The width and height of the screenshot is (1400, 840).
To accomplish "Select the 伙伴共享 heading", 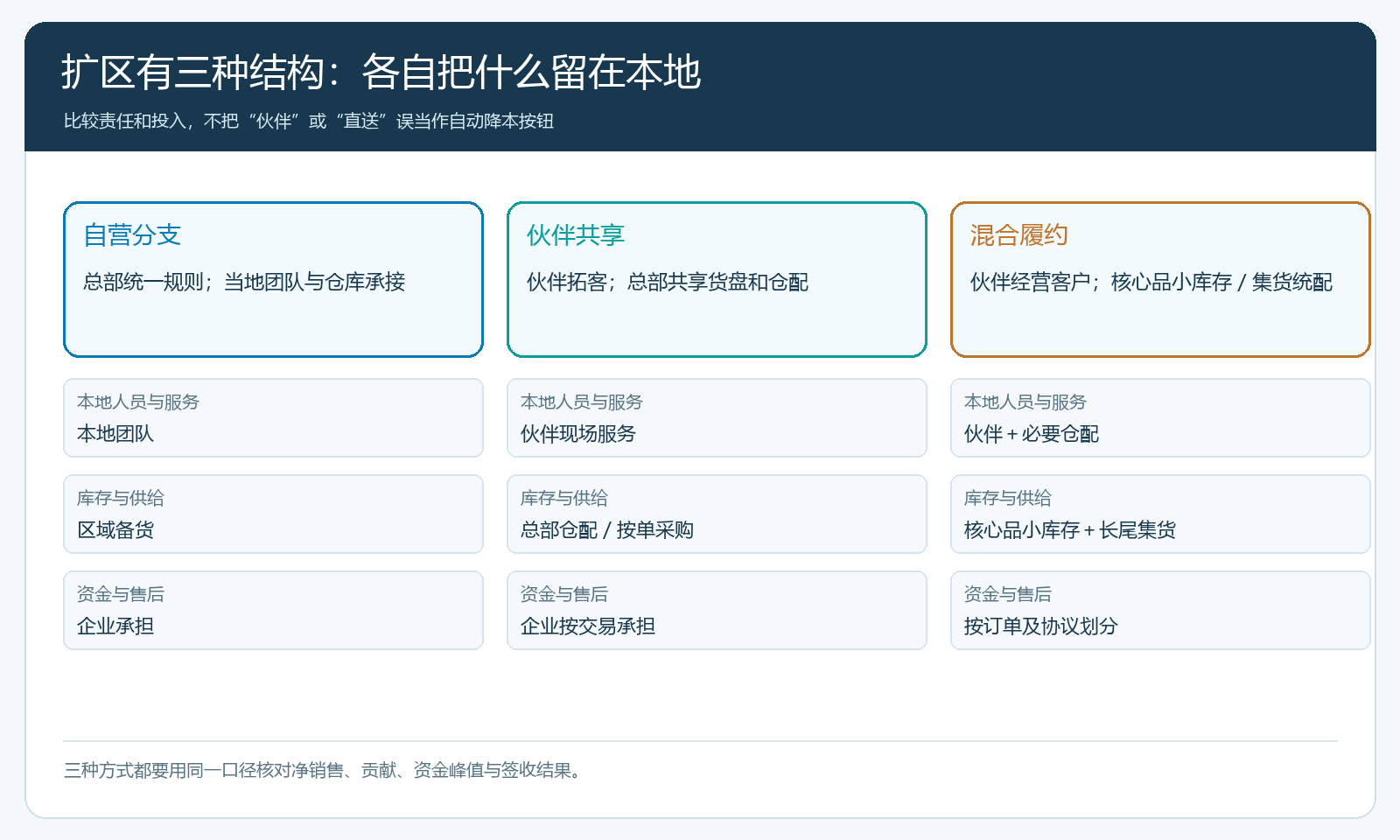I will click(x=576, y=234).
